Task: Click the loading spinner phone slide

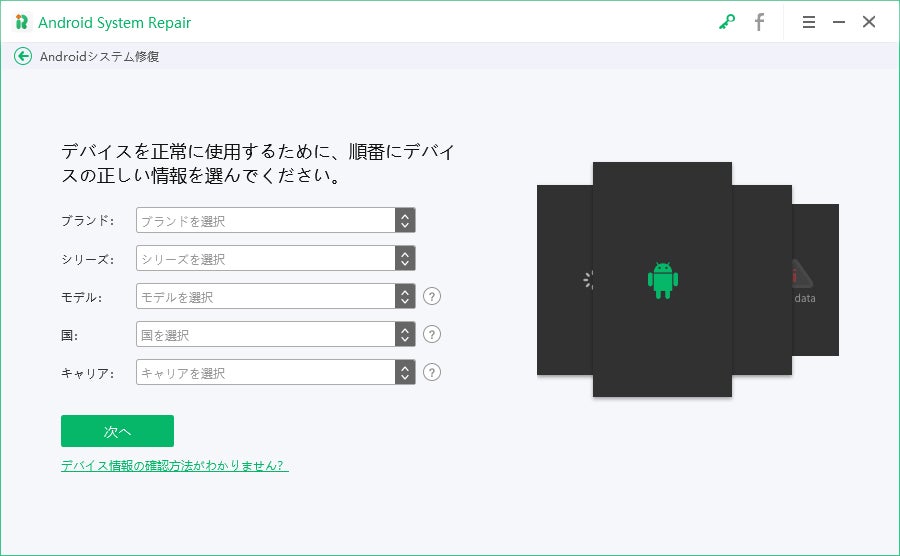Action: (565, 280)
